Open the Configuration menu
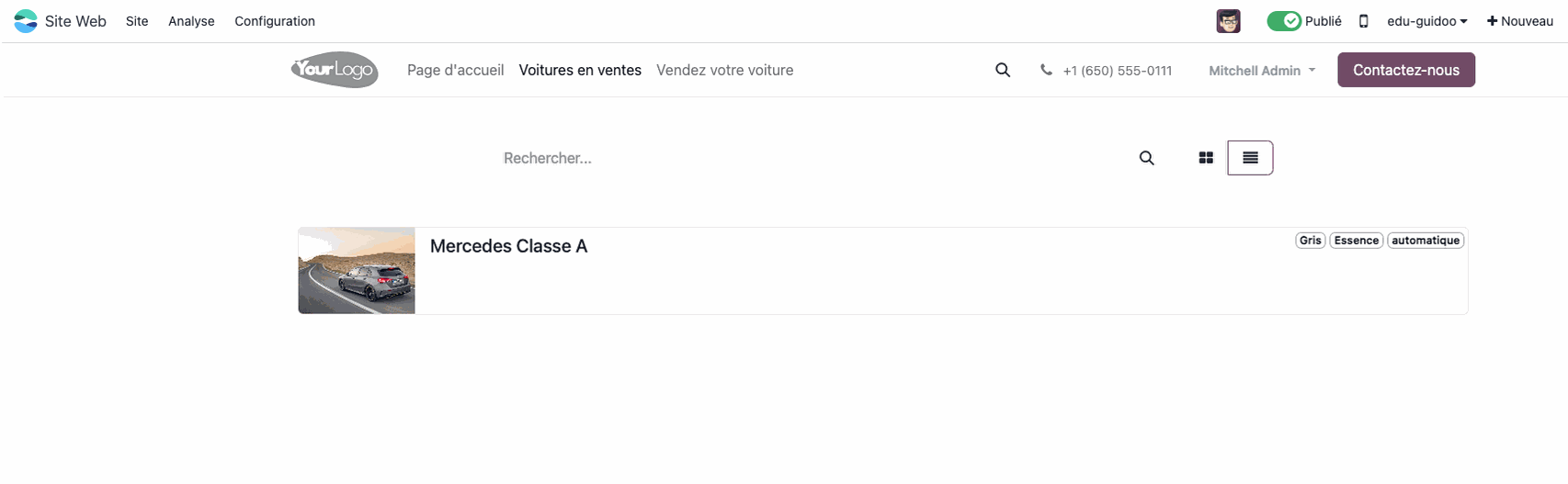 (x=275, y=21)
